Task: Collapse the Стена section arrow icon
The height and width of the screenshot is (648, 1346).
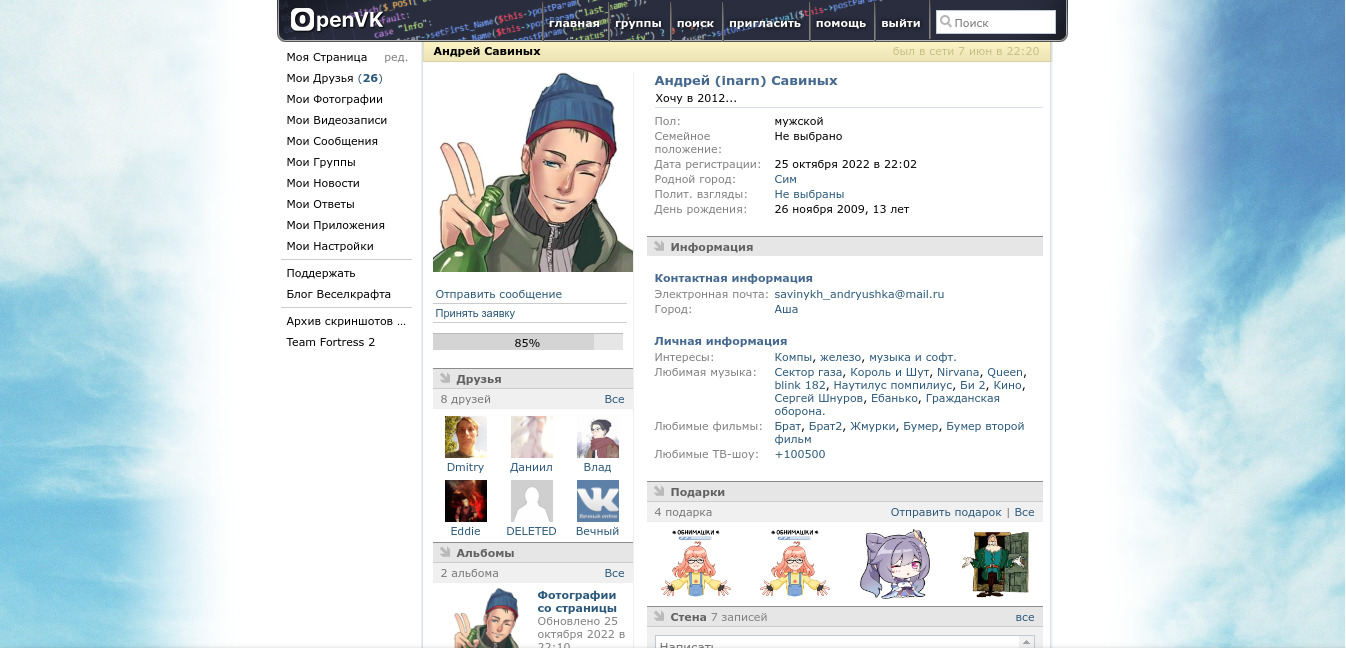Action: 659,617
